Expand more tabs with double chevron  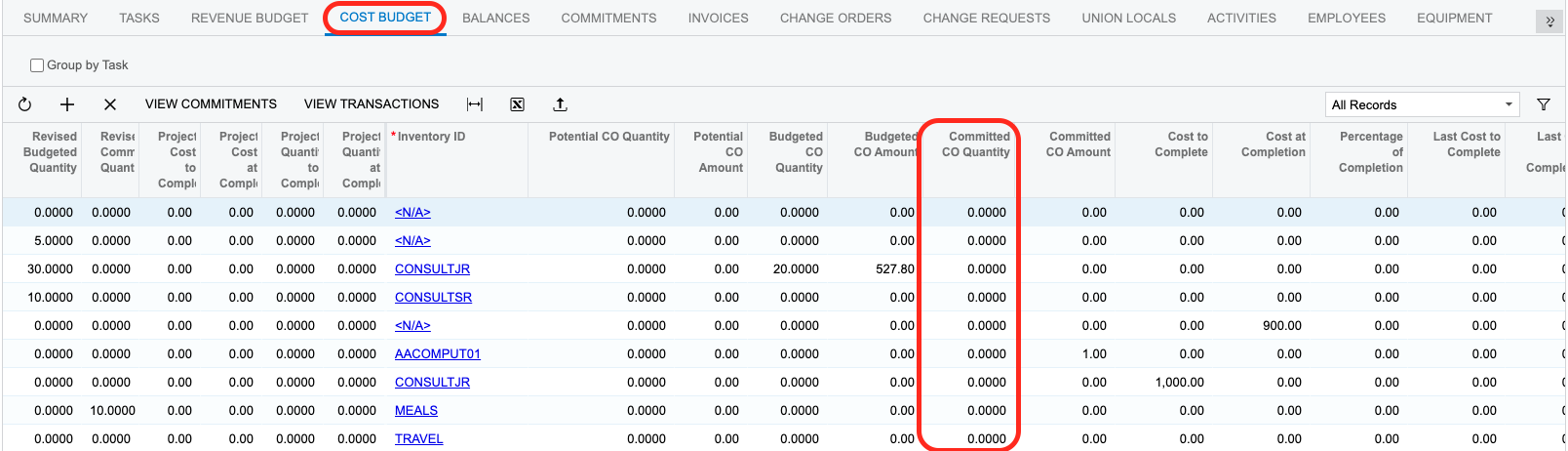click(1549, 21)
